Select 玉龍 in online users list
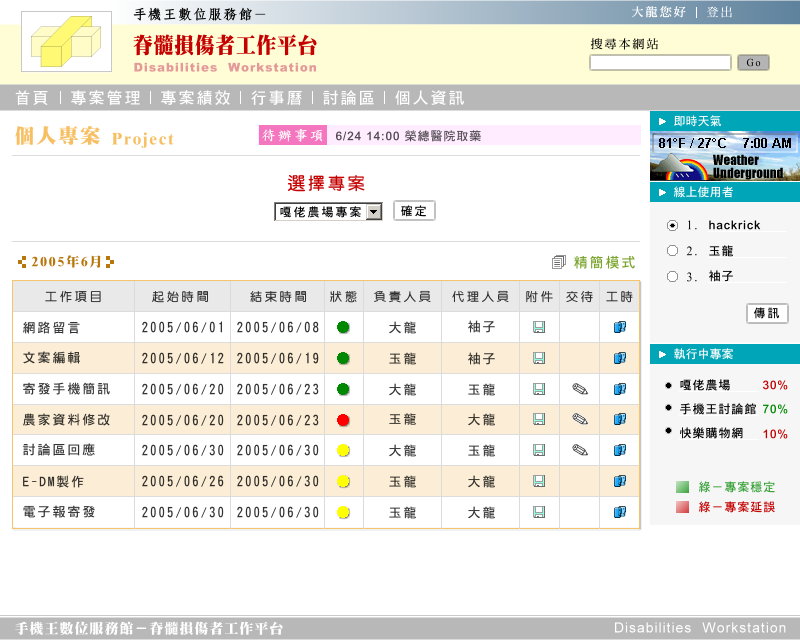This screenshot has width=800, height=640. coord(672,251)
